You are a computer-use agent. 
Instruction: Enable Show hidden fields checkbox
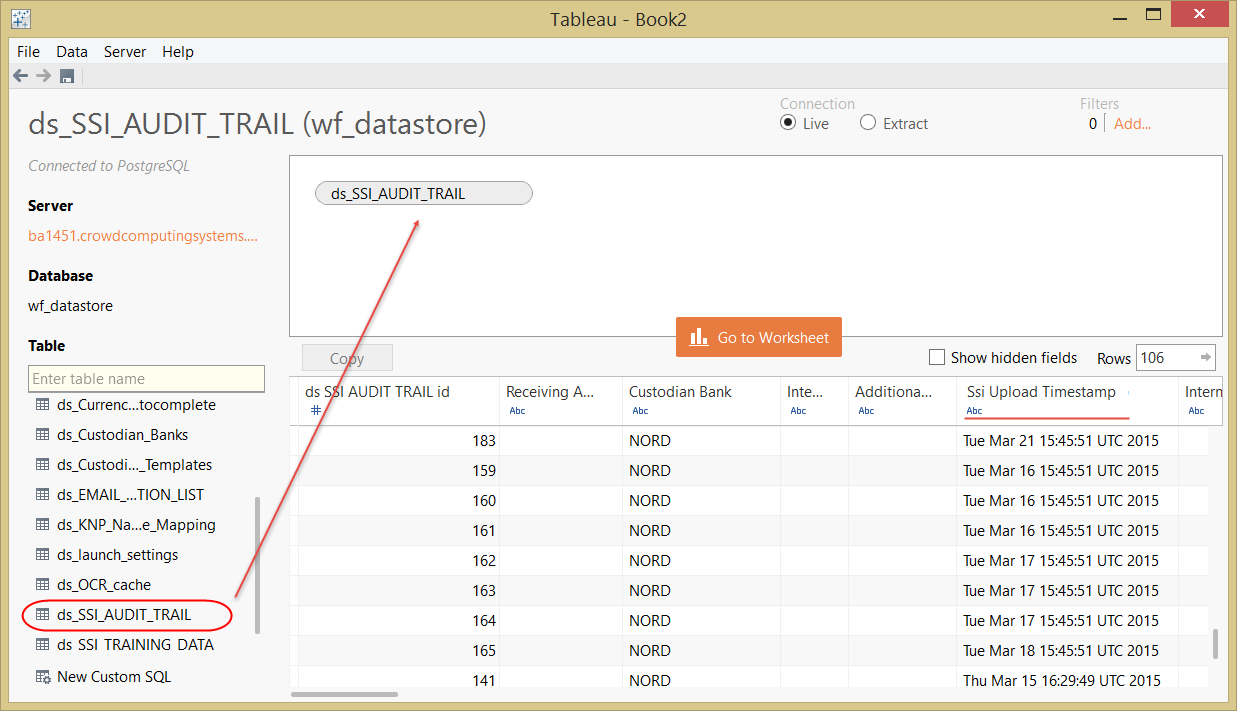937,357
